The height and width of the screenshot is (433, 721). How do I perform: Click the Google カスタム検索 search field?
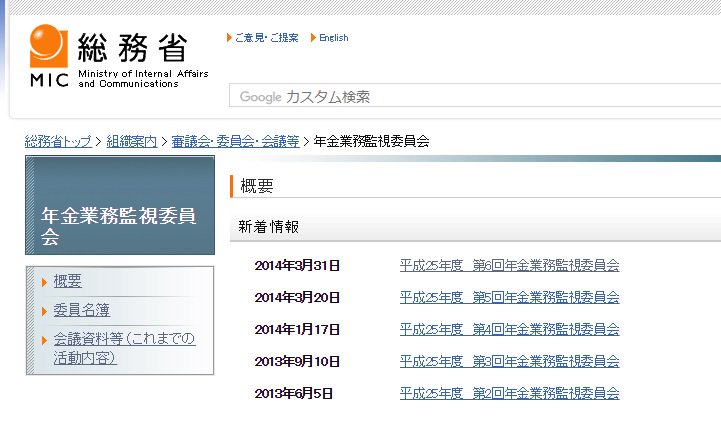click(x=475, y=96)
